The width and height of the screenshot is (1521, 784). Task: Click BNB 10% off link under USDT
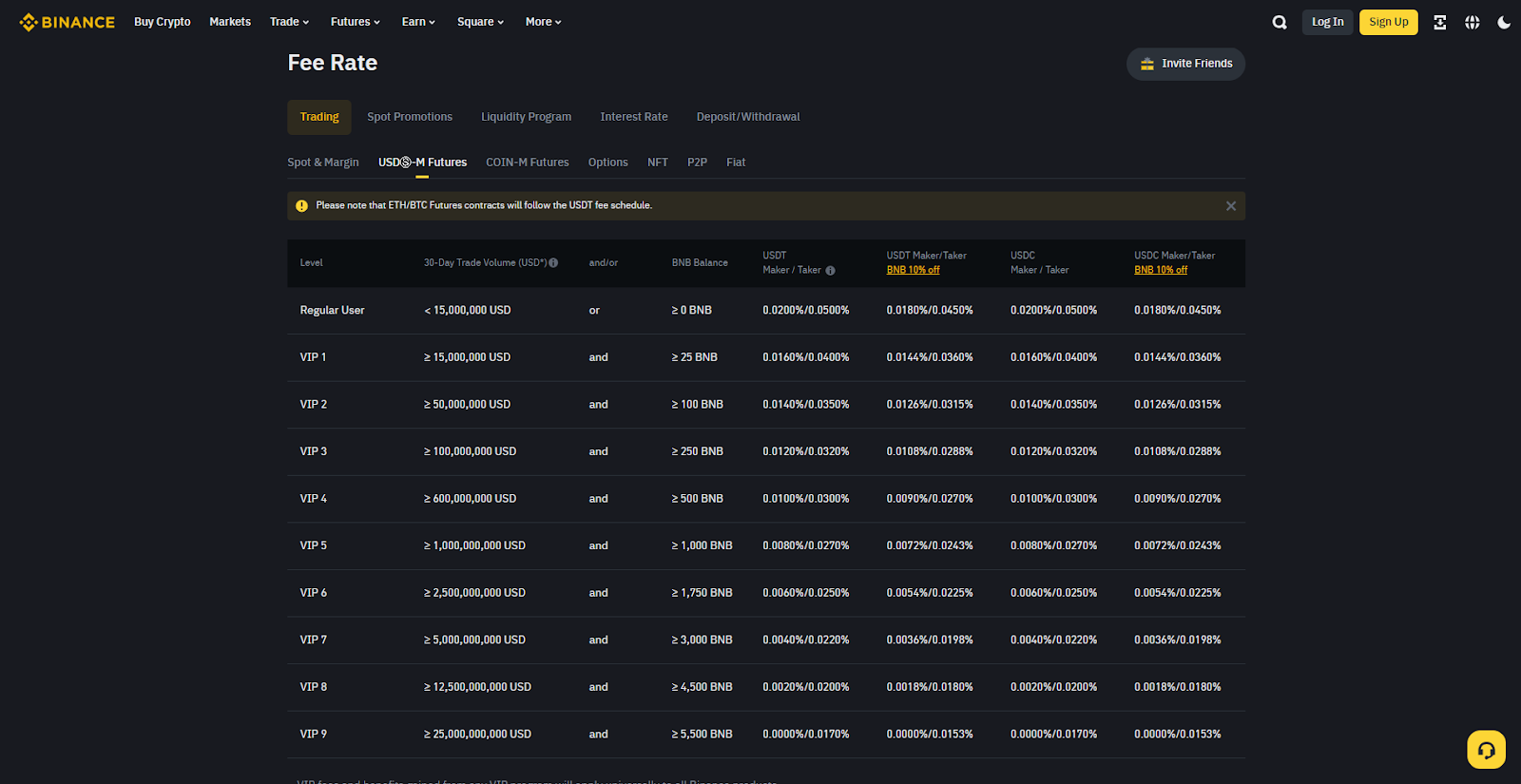coord(913,270)
